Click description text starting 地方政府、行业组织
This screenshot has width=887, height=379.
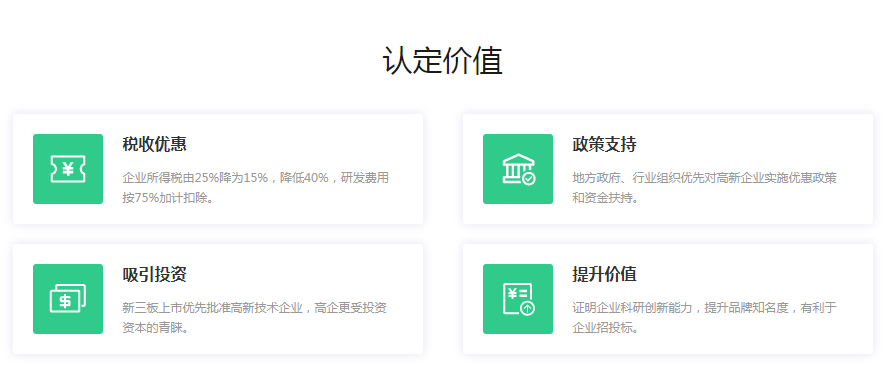point(704,188)
